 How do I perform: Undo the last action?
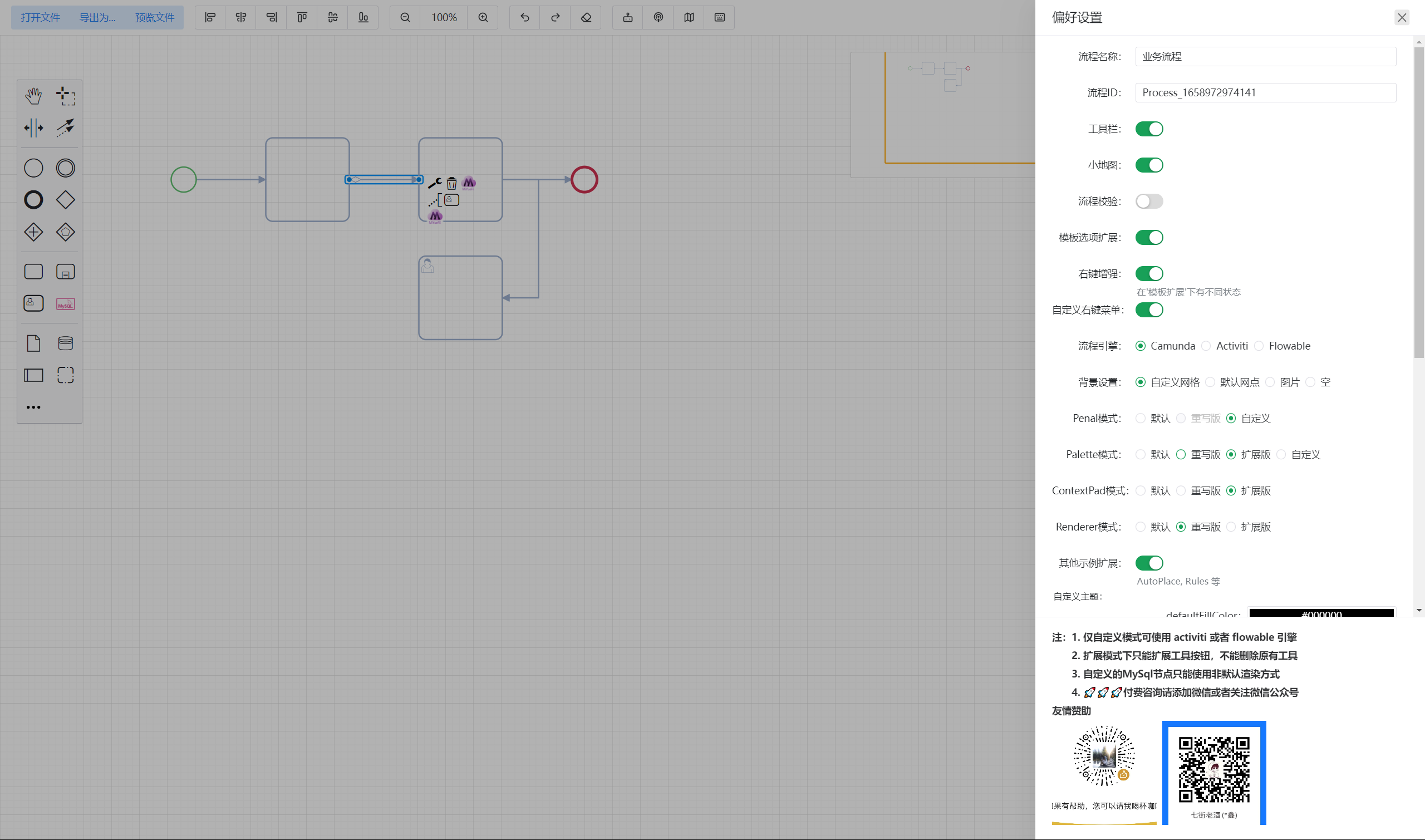(524, 18)
